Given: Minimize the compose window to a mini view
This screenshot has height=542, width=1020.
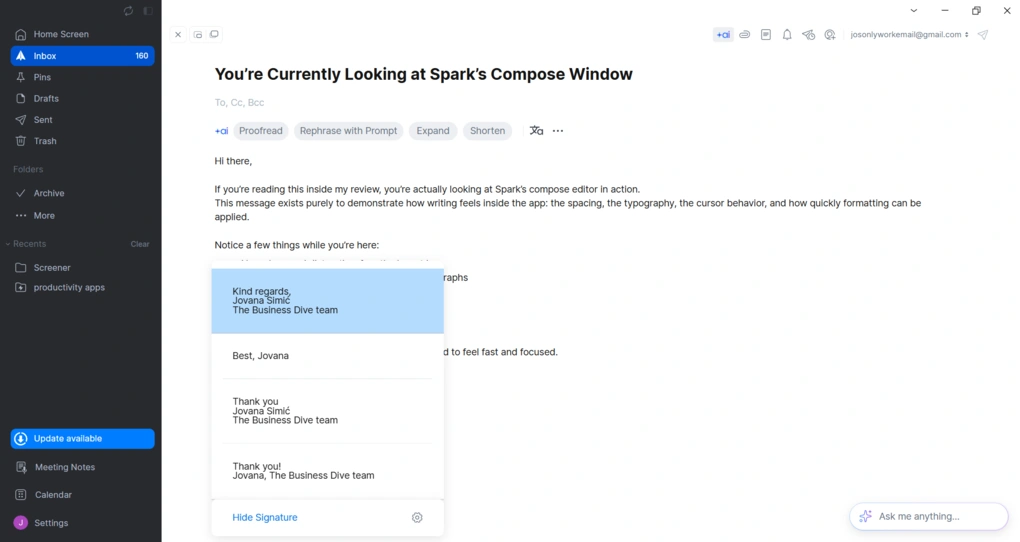Looking at the screenshot, I should click(198, 34).
